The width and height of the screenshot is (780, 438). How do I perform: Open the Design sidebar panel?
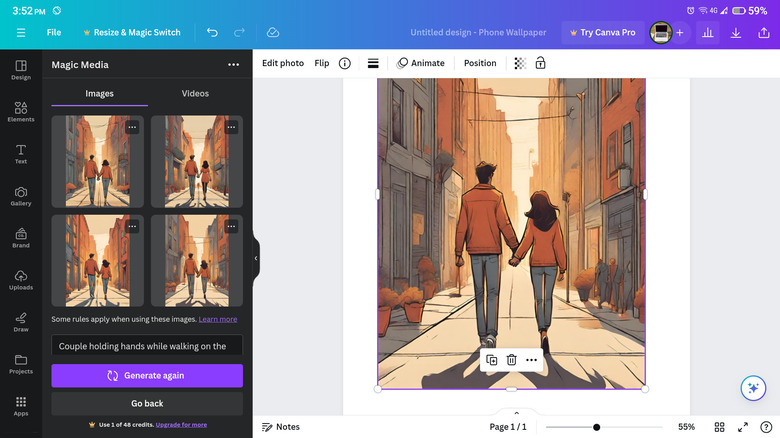[x=21, y=70]
